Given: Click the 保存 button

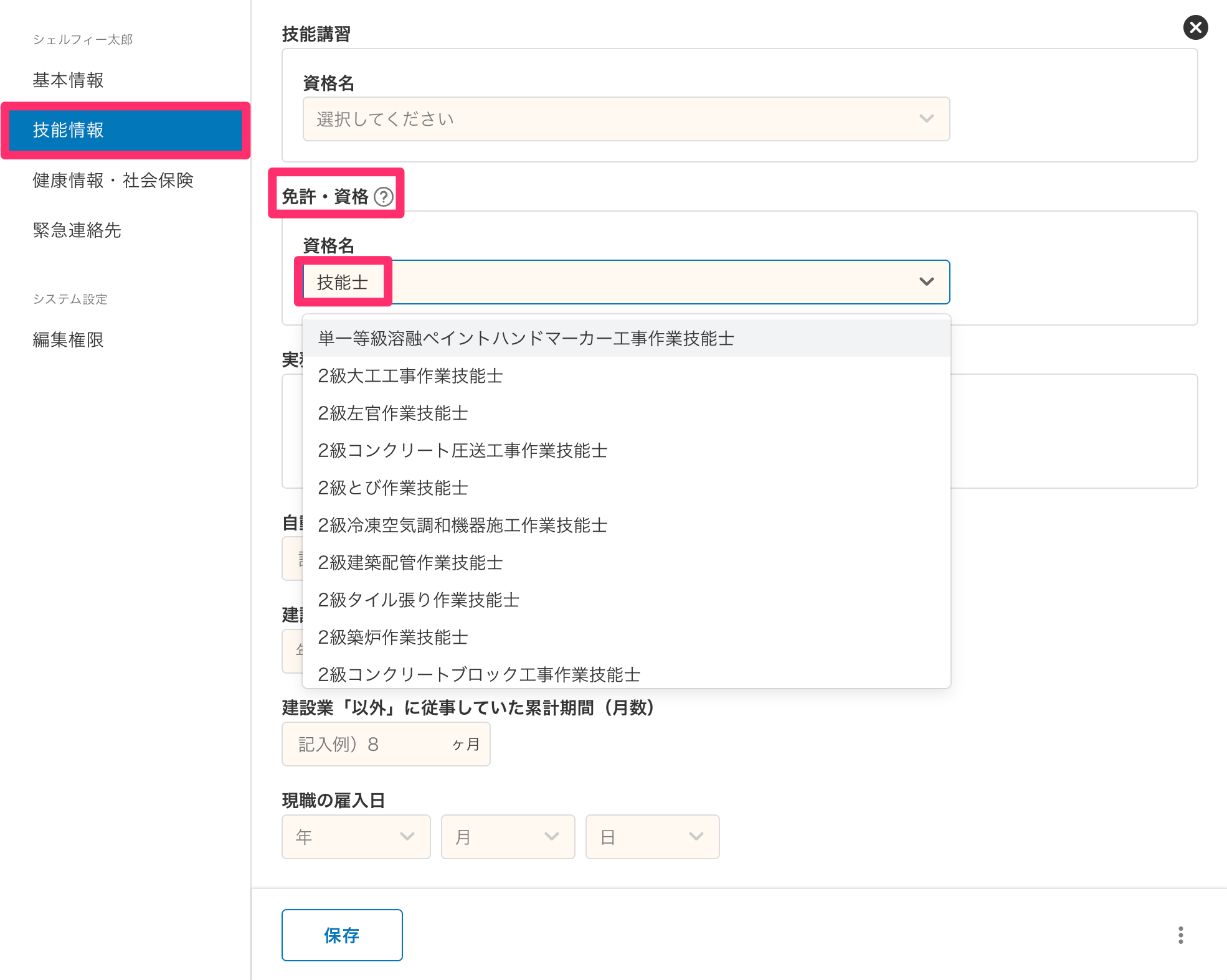Looking at the screenshot, I should pyautogui.click(x=341, y=935).
